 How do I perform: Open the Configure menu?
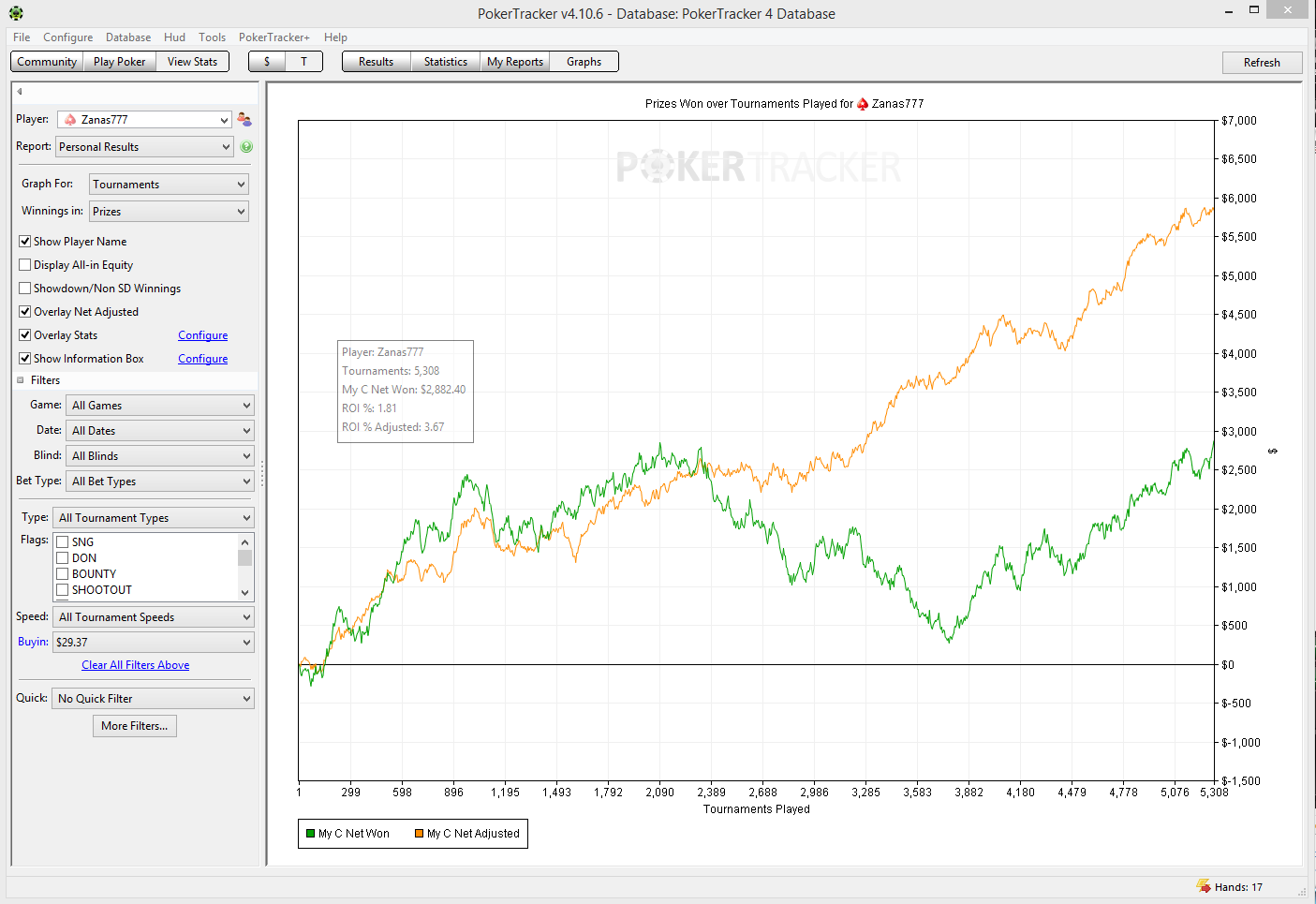[x=67, y=37]
